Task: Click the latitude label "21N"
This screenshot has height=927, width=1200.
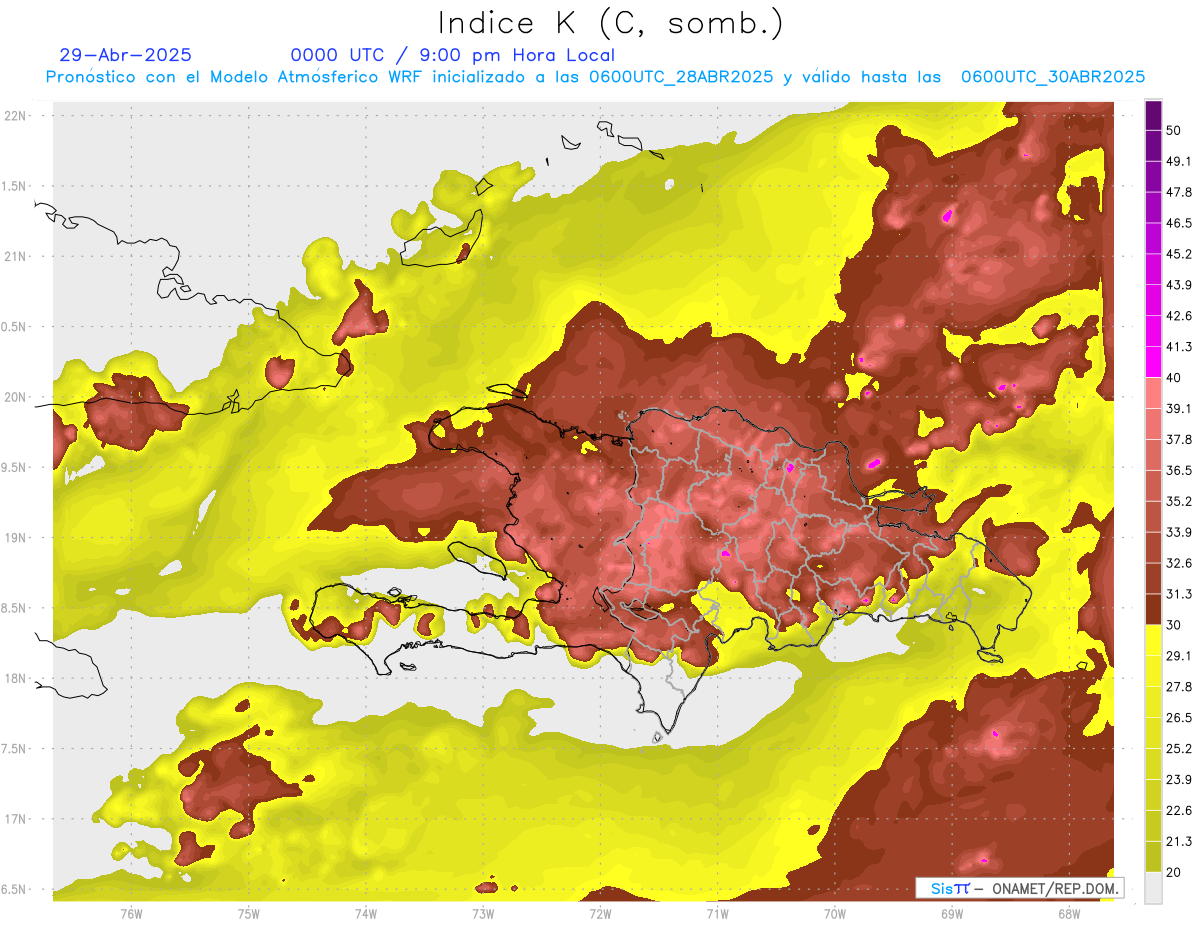Action: click(x=16, y=257)
